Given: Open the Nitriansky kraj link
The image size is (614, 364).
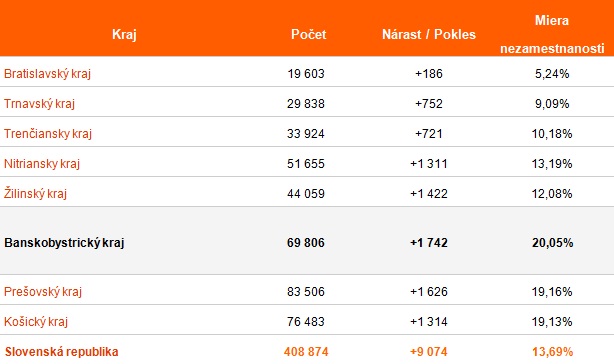Looking at the screenshot, I should [42, 164].
